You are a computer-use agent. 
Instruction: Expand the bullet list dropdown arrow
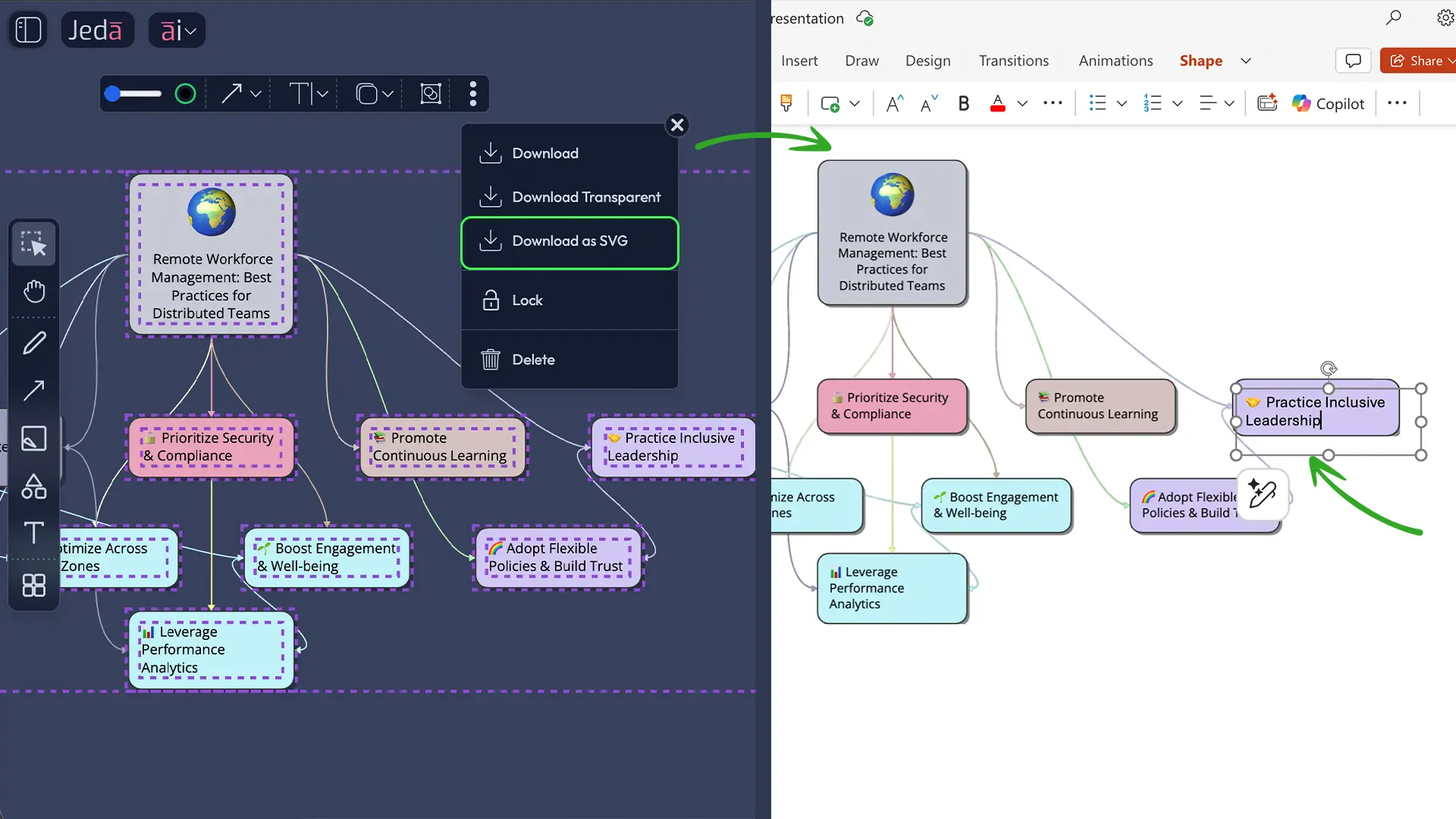(1122, 104)
